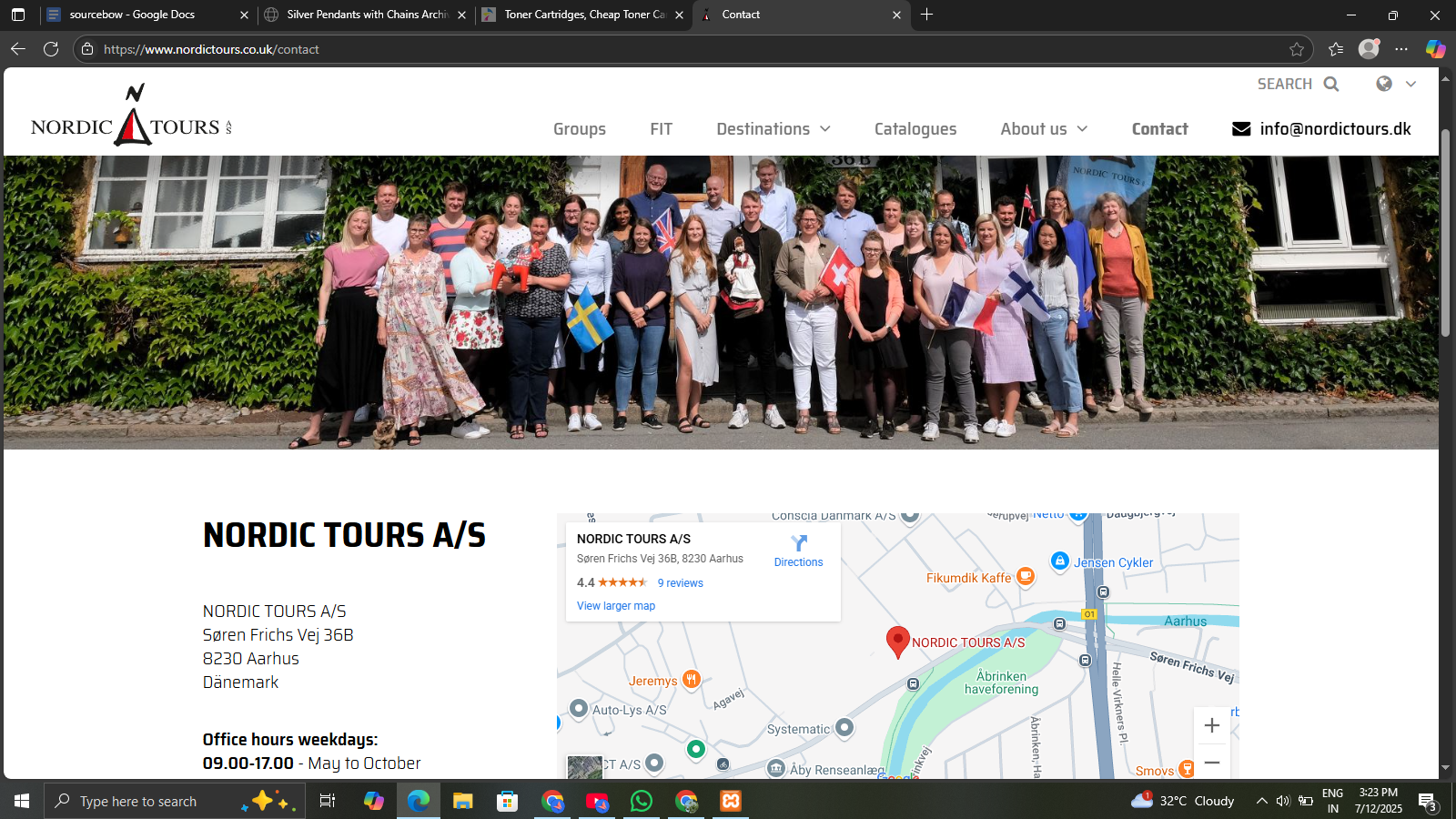Open the browser favorites list
The image size is (1456, 819).
click(x=1336, y=49)
